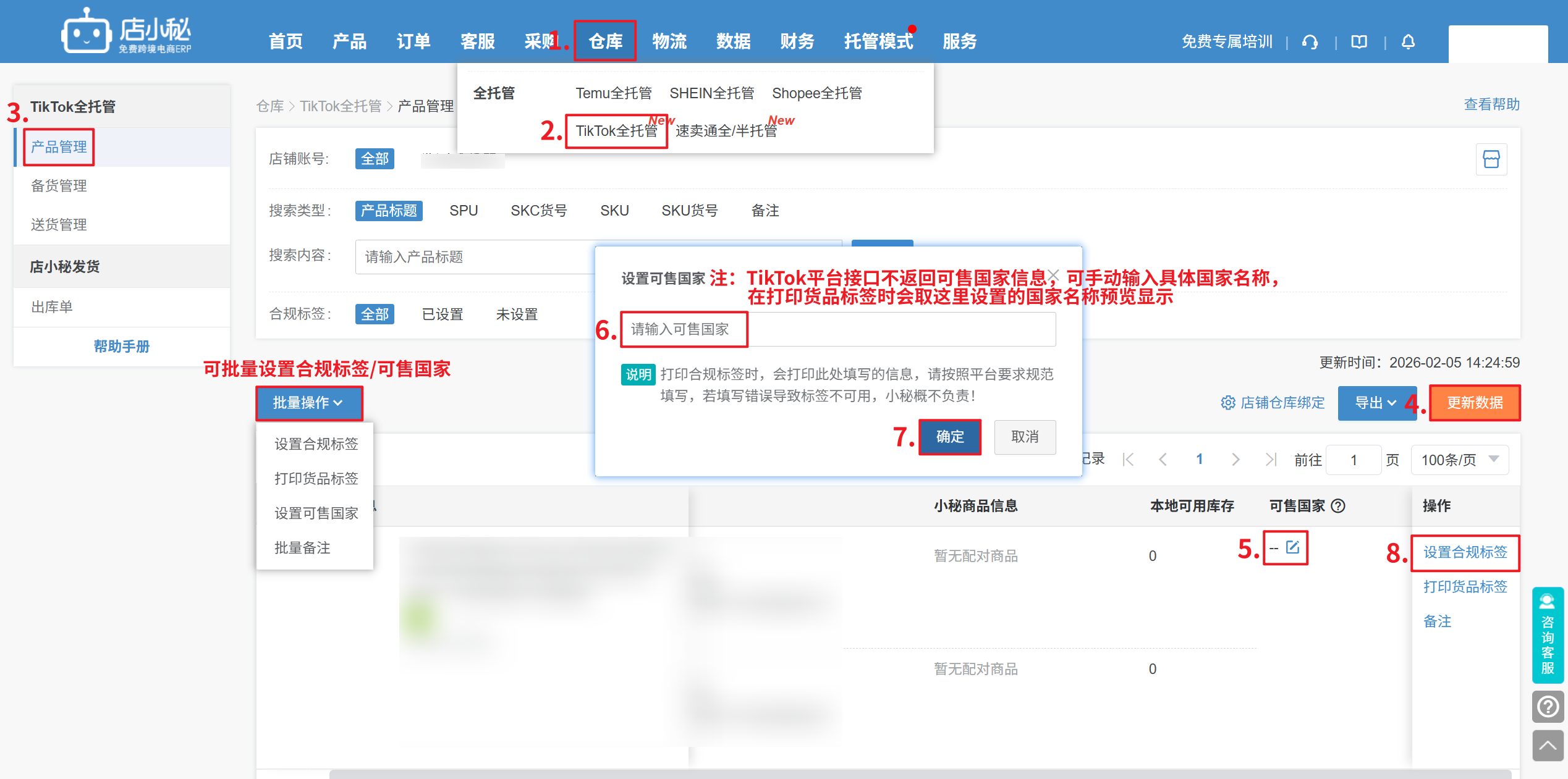The width and height of the screenshot is (1568, 779).
Task: Select 备注 search type
Action: (x=765, y=211)
